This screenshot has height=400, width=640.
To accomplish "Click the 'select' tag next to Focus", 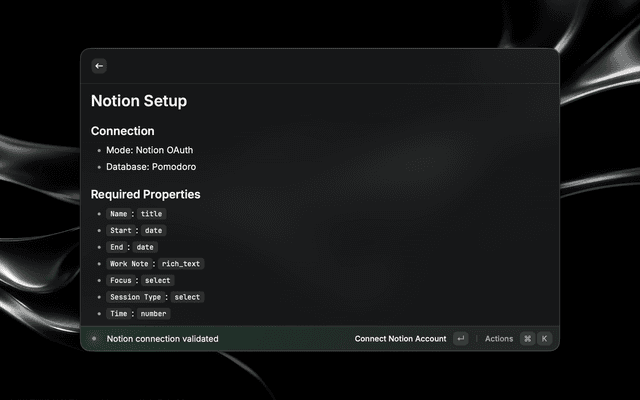I will tap(158, 280).
